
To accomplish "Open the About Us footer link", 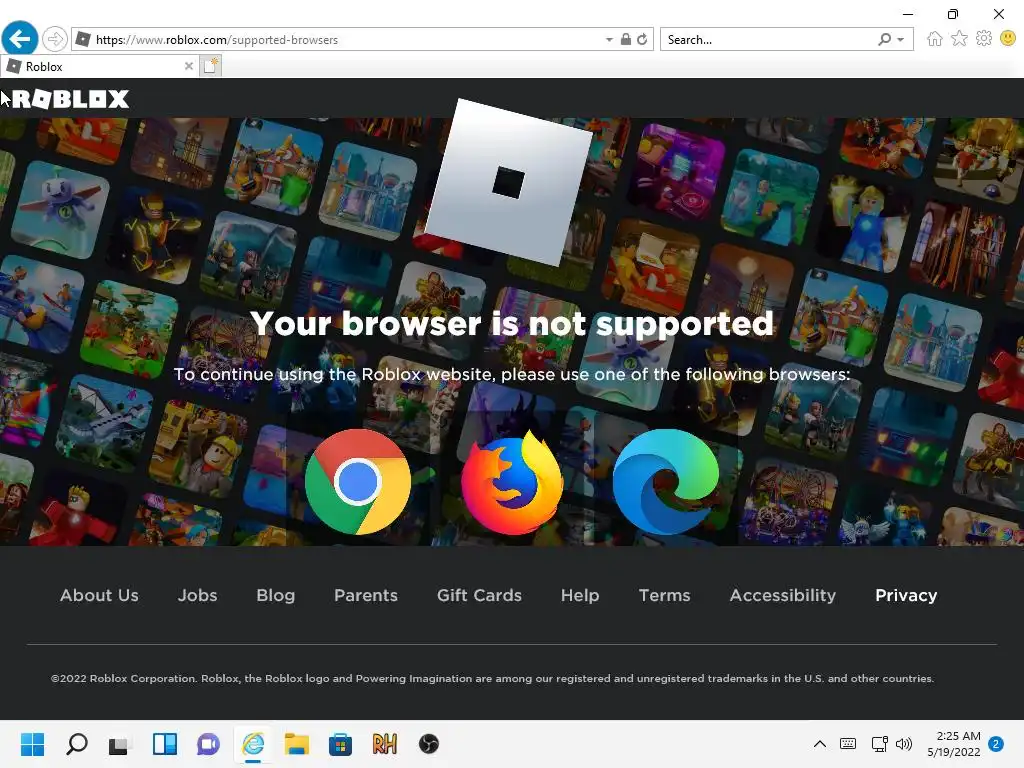I will click(x=99, y=595).
